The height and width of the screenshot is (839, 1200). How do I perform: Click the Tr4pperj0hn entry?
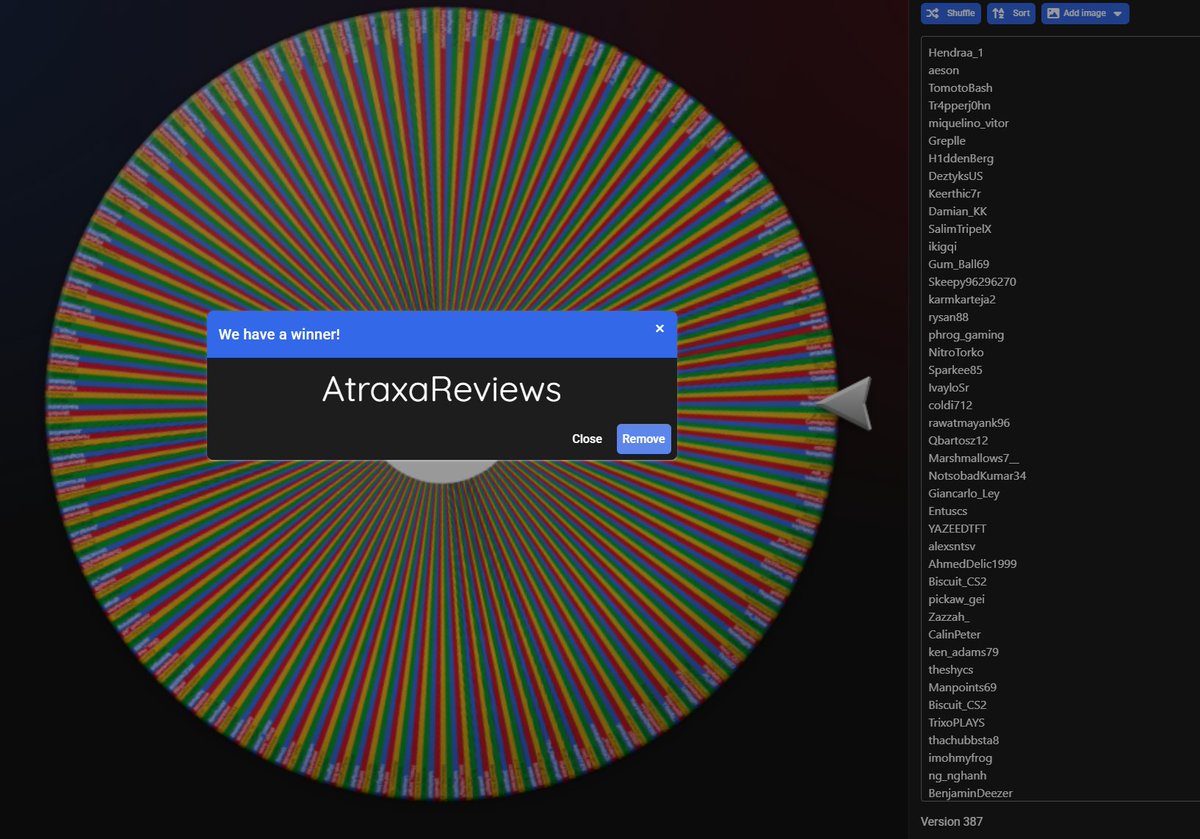959,105
